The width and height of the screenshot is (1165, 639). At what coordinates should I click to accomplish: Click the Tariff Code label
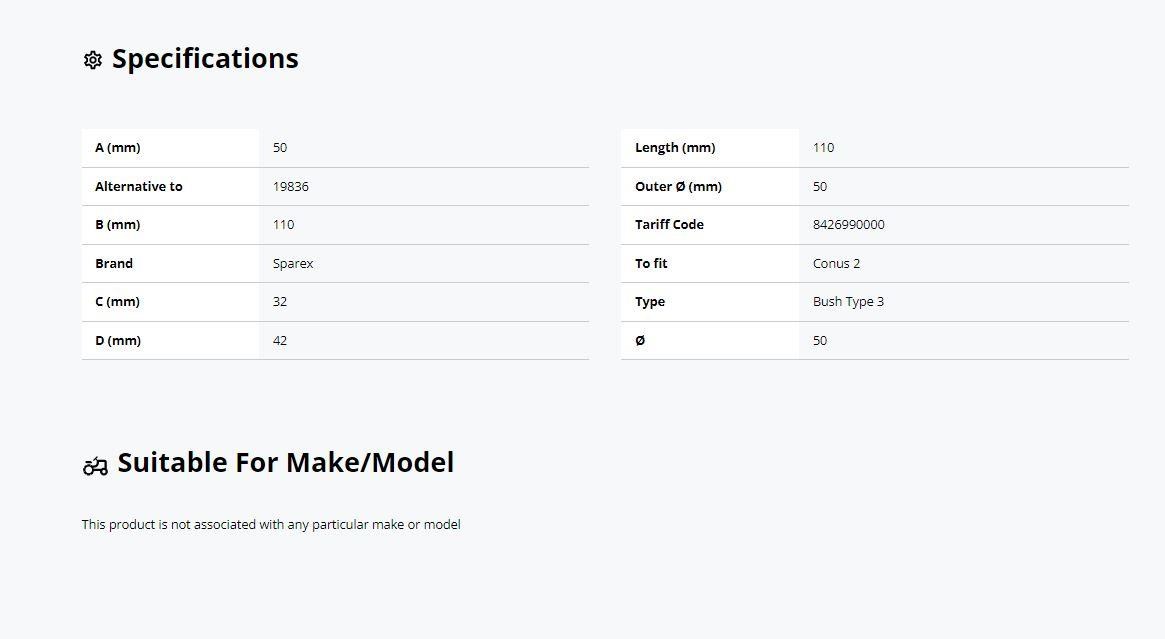click(669, 224)
